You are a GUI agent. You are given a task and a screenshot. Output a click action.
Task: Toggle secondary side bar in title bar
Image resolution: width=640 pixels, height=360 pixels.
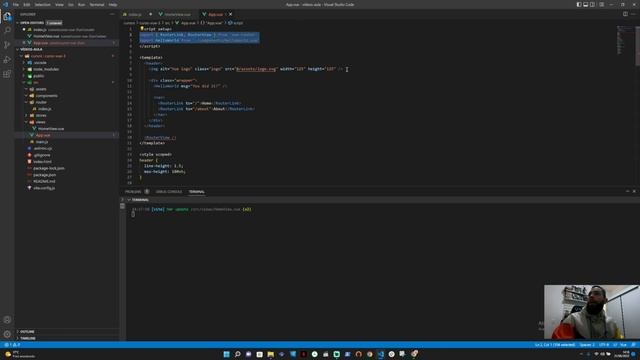pyautogui.click(x=592, y=4)
